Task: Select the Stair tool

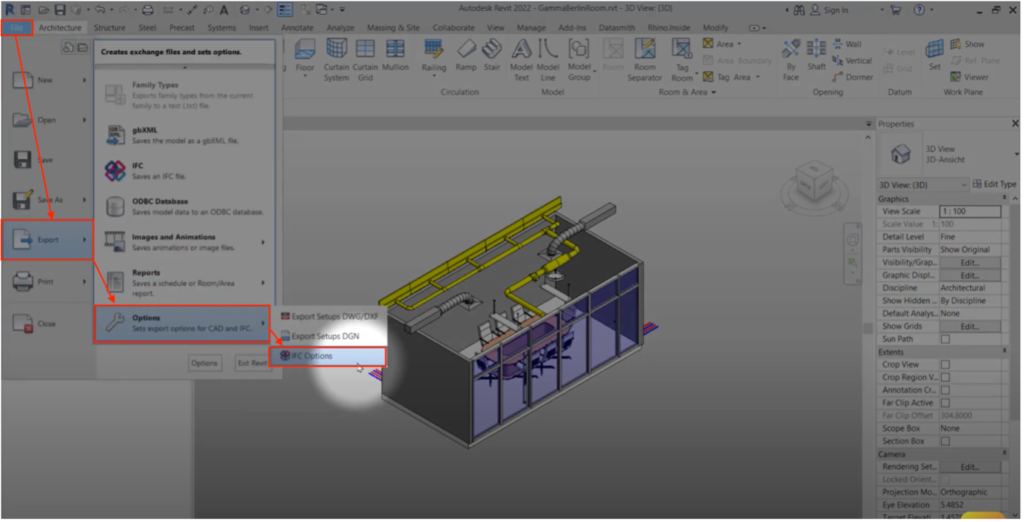Action: point(492,57)
